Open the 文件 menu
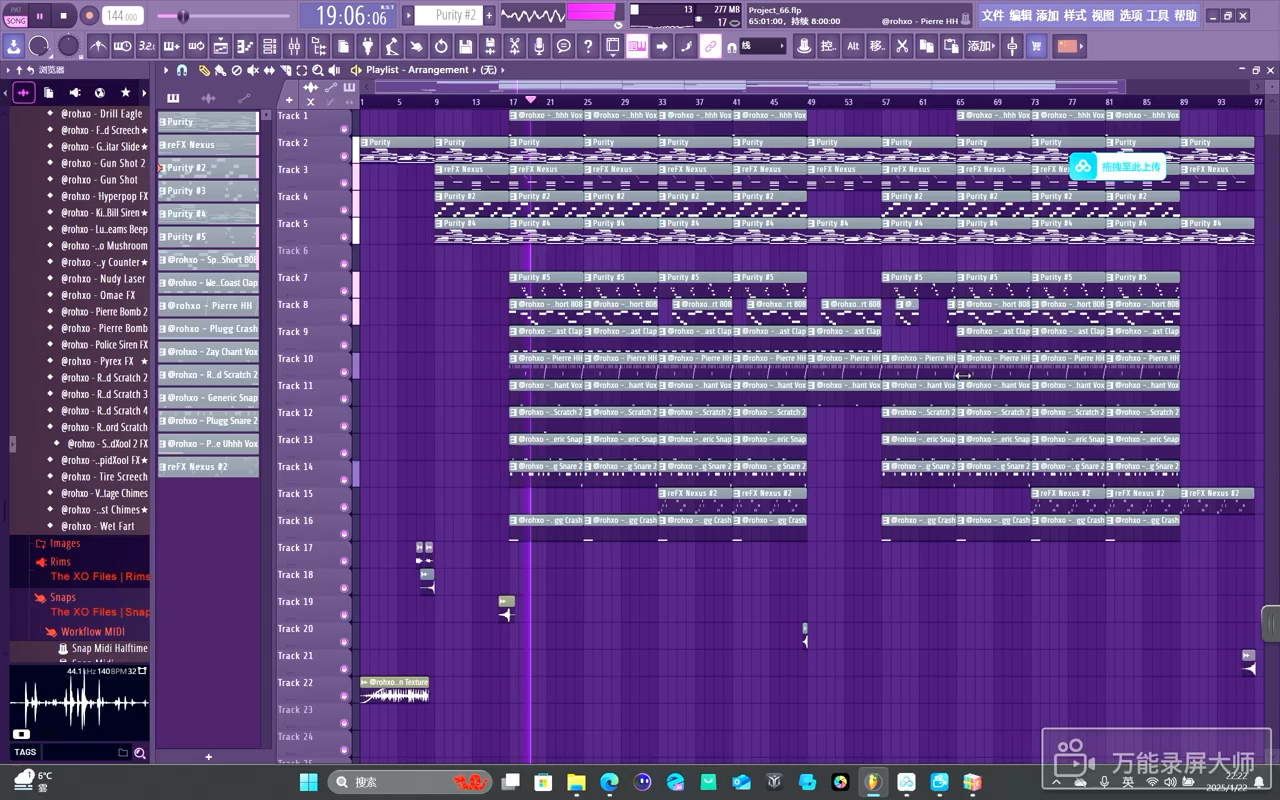 coord(992,16)
